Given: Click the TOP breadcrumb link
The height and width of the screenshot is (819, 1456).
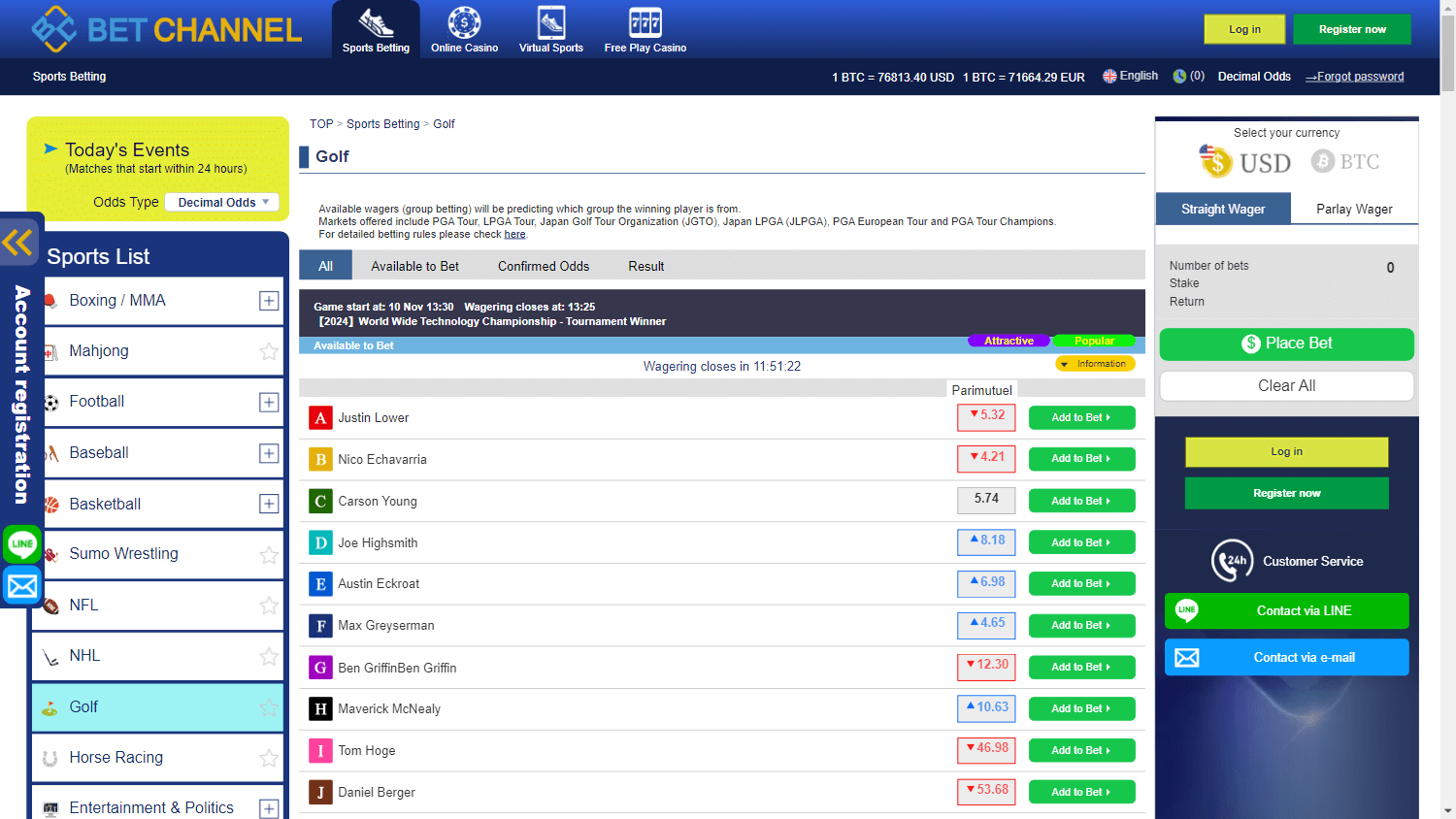Looking at the screenshot, I should tap(321, 124).
